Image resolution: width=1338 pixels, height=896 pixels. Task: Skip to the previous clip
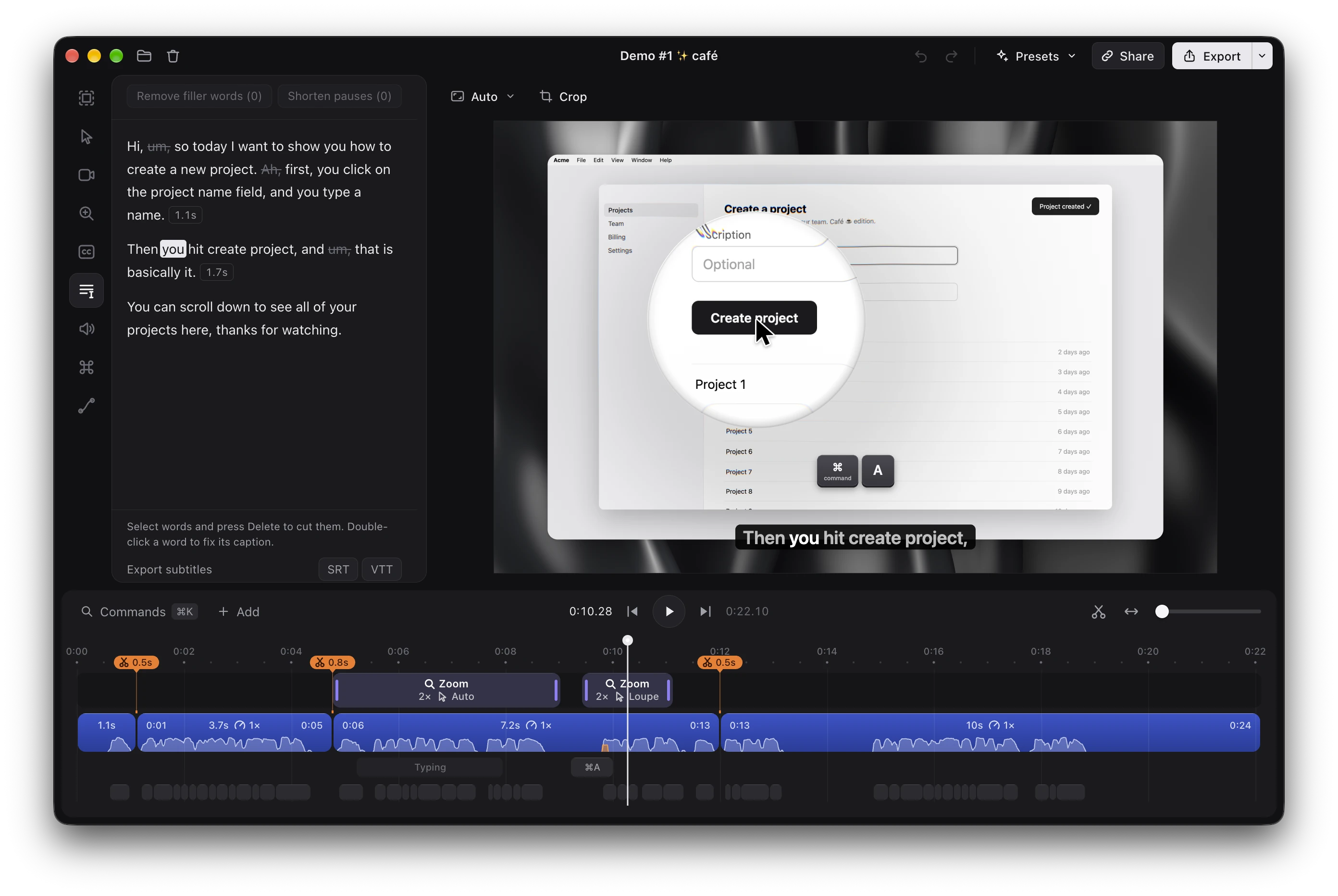click(x=632, y=611)
